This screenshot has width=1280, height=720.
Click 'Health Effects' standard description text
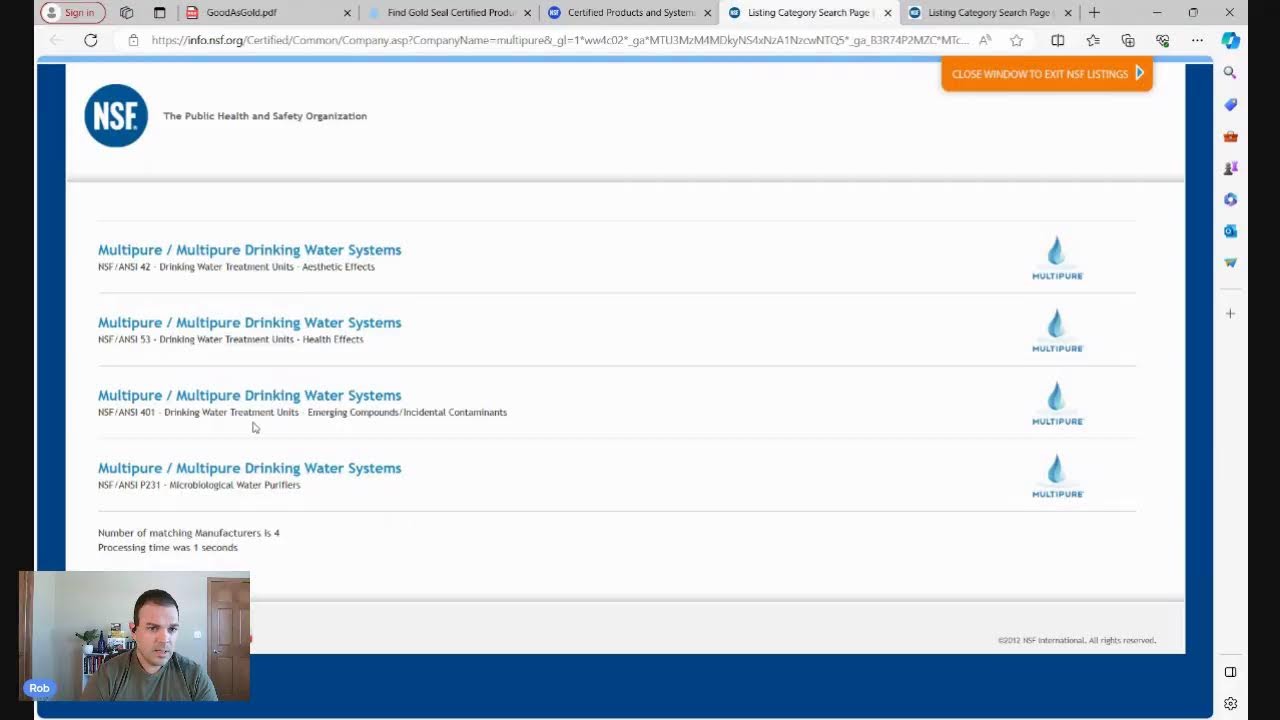tap(333, 340)
